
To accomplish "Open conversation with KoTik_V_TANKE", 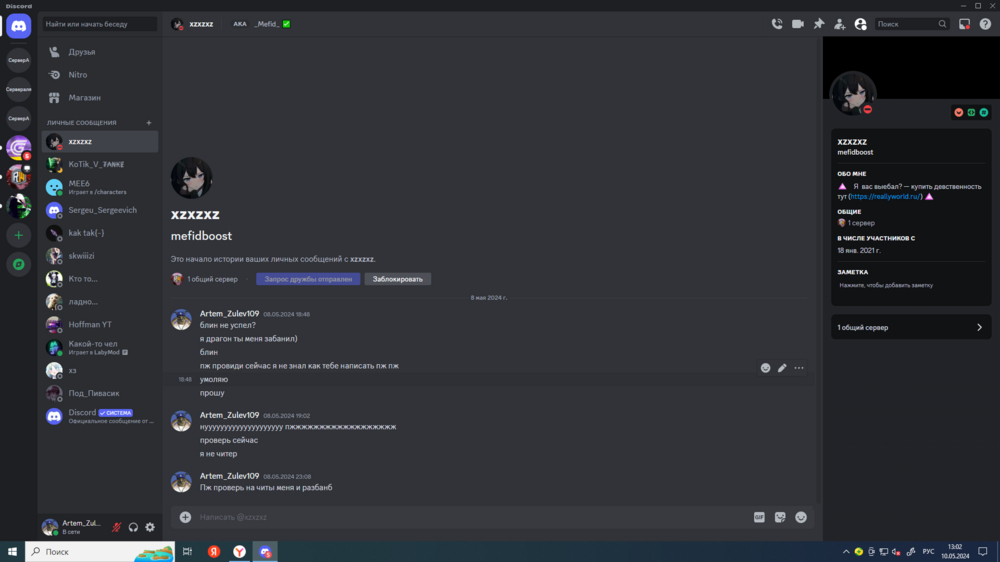I will (99, 165).
